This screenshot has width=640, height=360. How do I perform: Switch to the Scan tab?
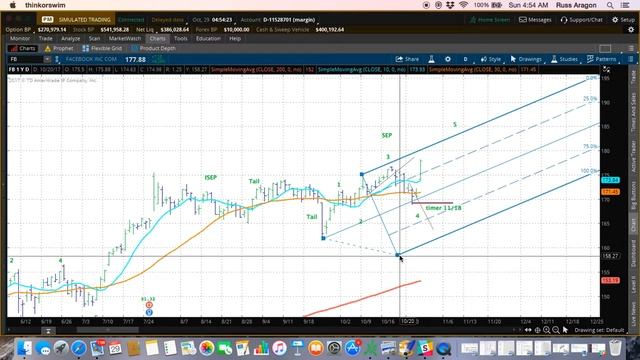click(x=94, y=38)
